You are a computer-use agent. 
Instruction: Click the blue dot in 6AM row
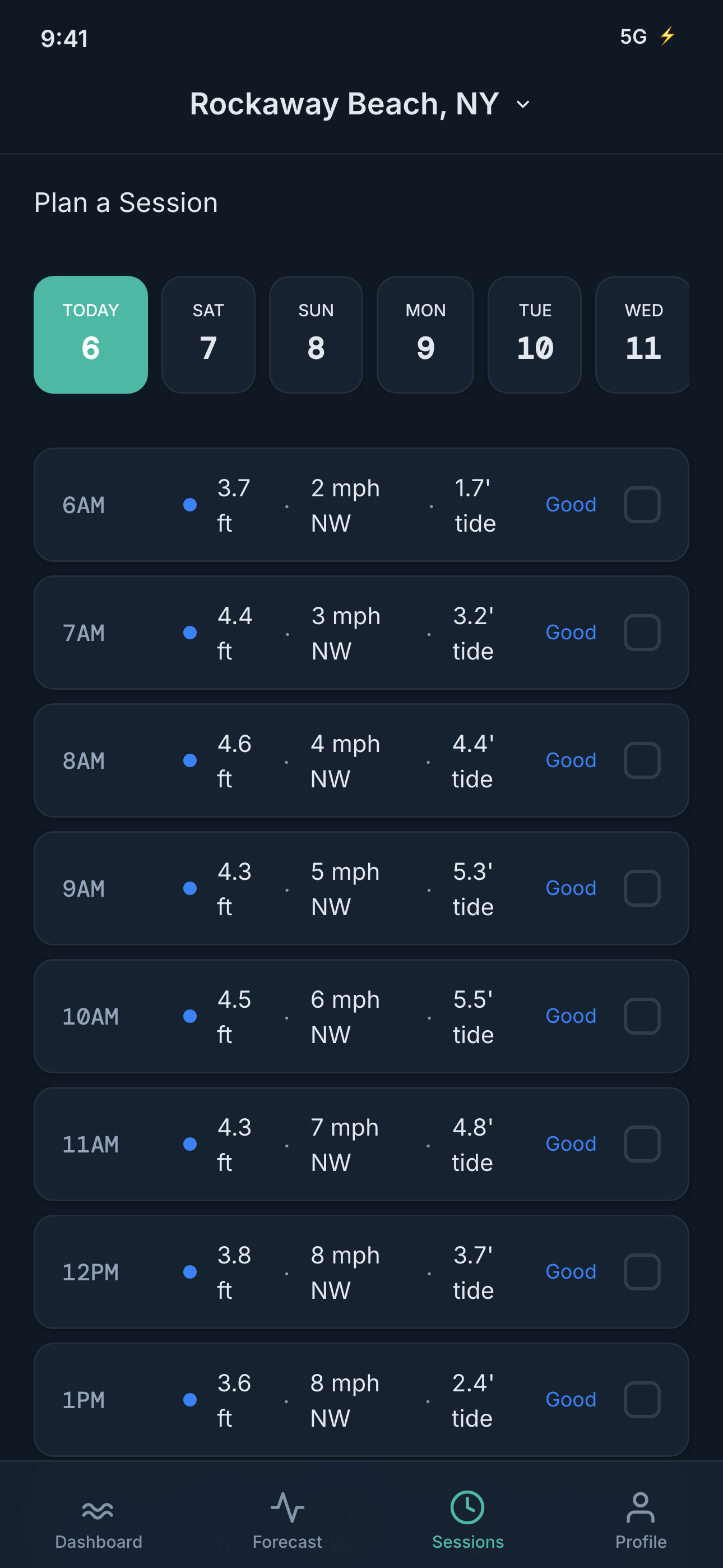click(x=190, y=505)
